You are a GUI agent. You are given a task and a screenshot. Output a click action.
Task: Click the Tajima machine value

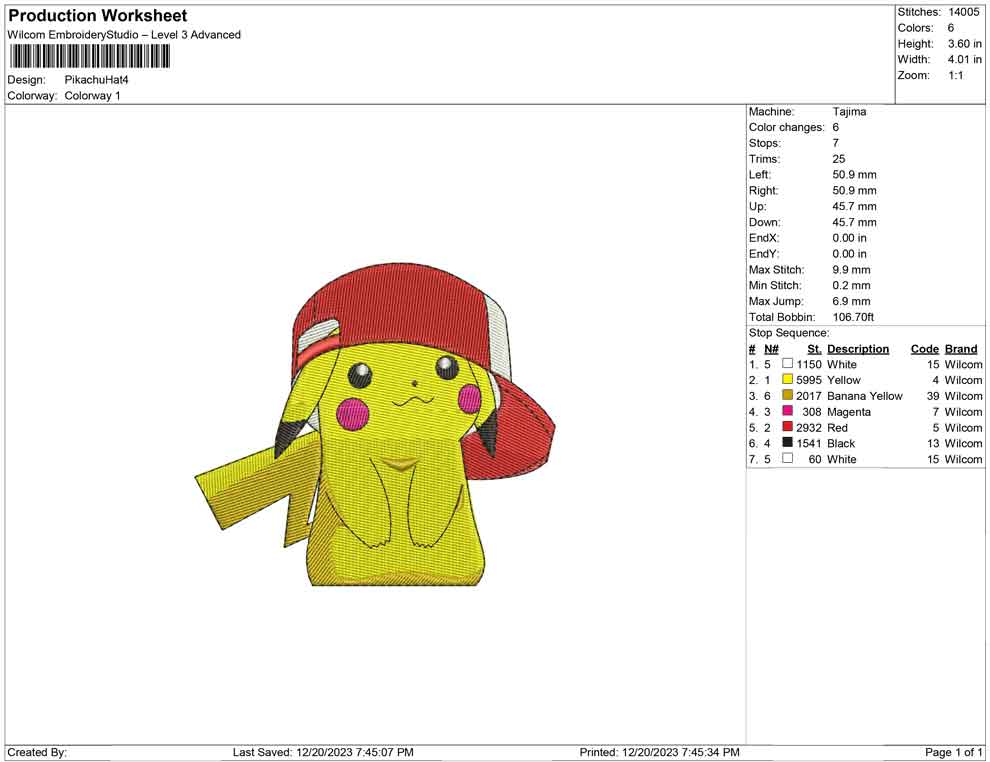click(x=849, y=112)
